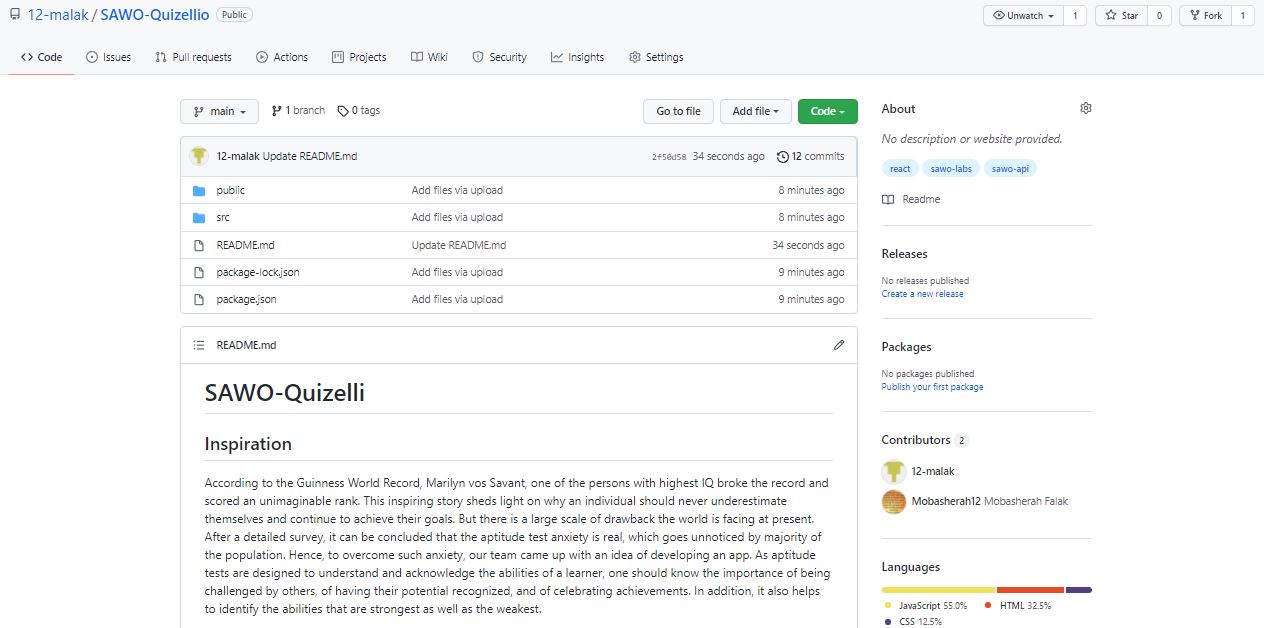Open README table of contents list icon
Screen dimensions: 1264x628
click(198, 345)
